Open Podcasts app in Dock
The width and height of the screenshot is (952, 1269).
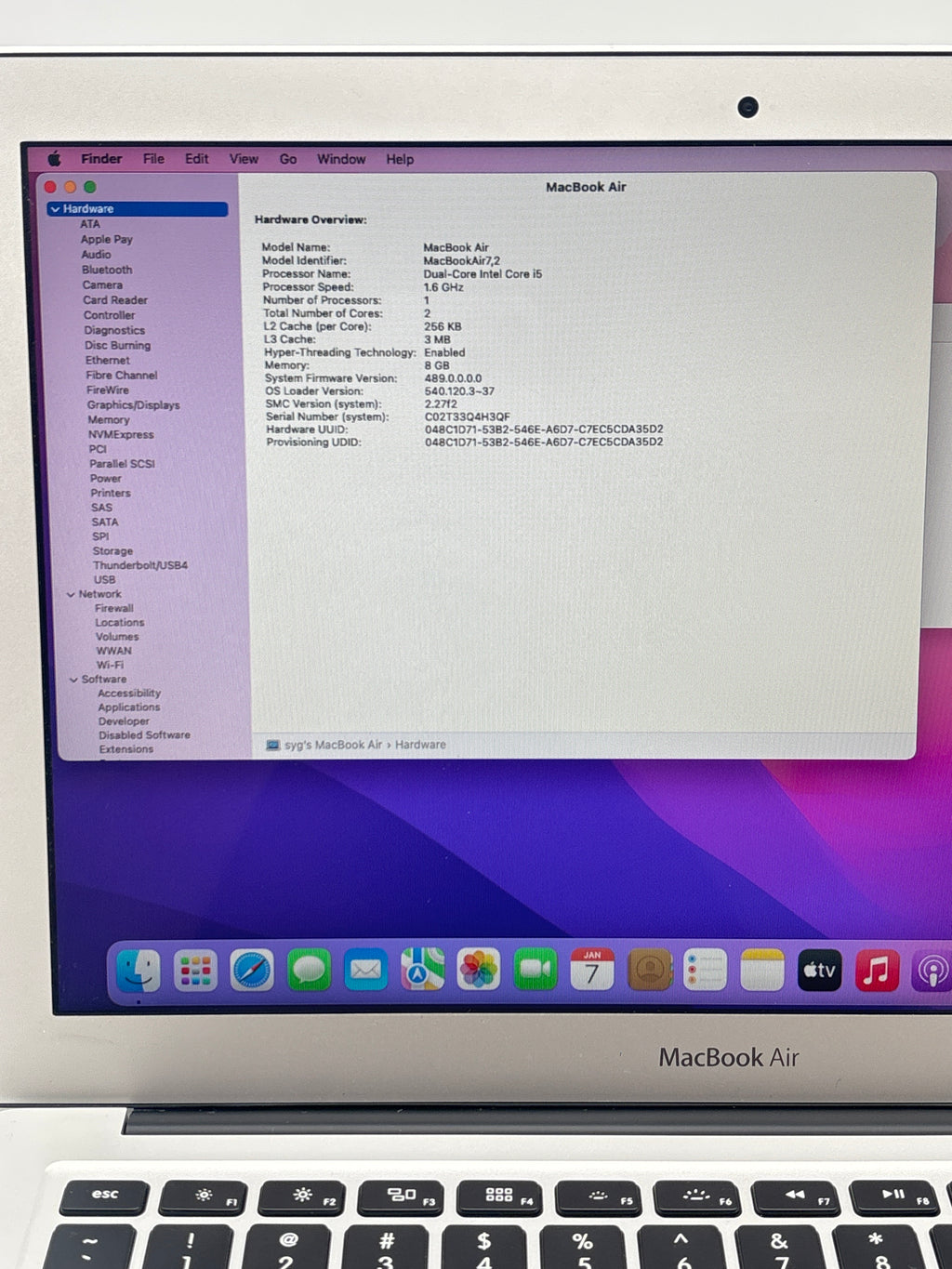pyautogui.click(x=932, y=970)
